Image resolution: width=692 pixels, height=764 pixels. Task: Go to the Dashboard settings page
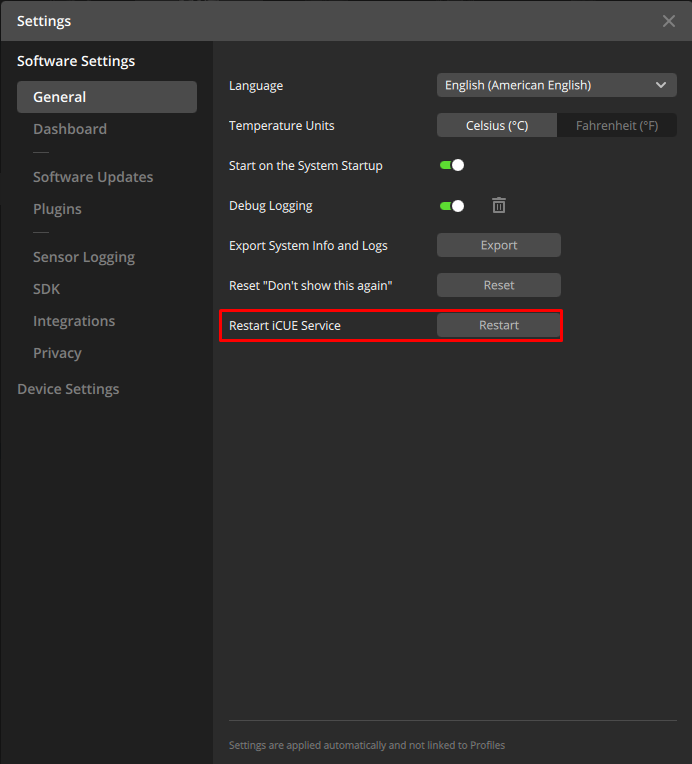coord(70,129)
